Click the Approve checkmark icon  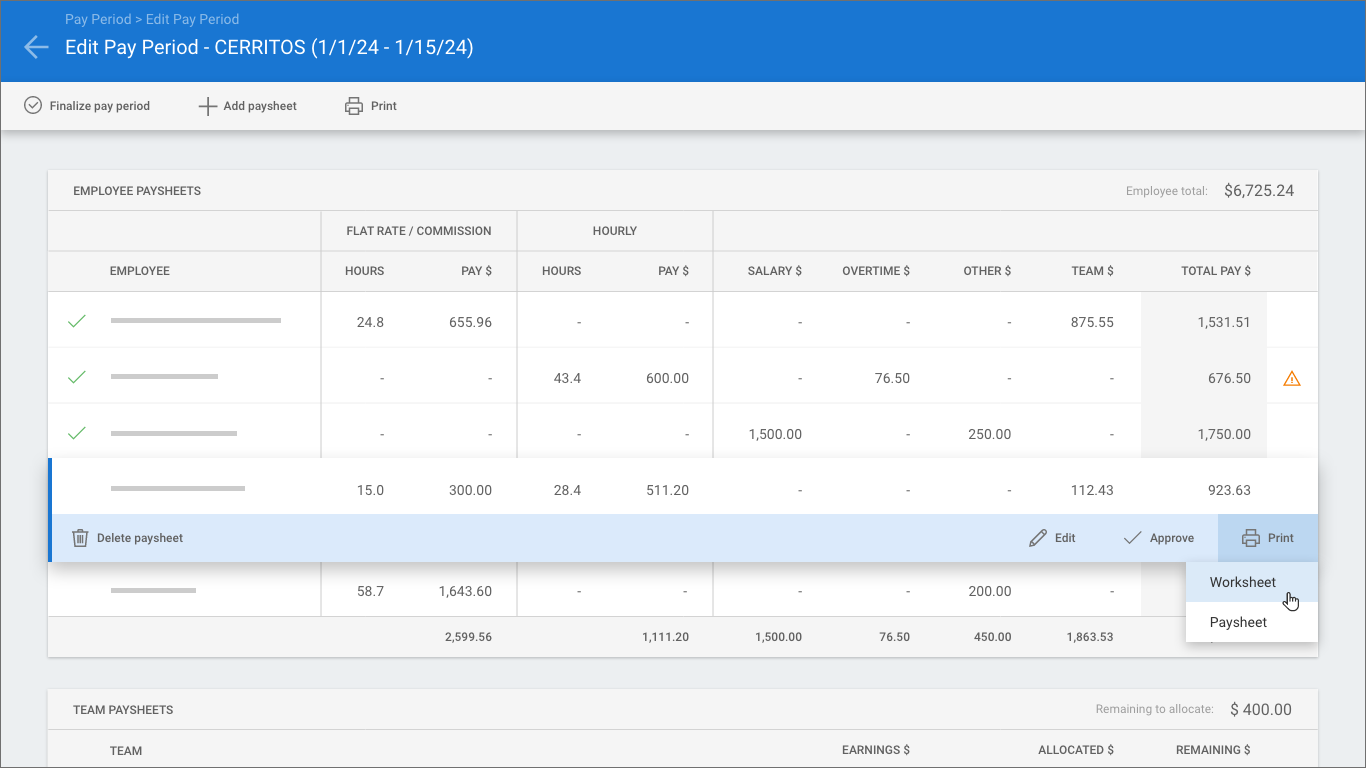[1132, 538]
